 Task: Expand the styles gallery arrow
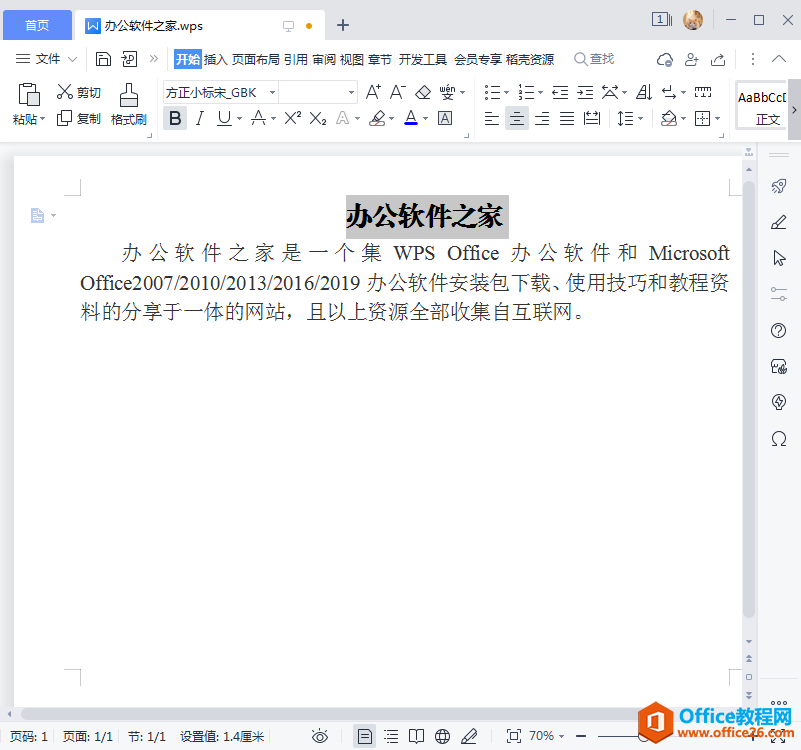click(794, 109)
